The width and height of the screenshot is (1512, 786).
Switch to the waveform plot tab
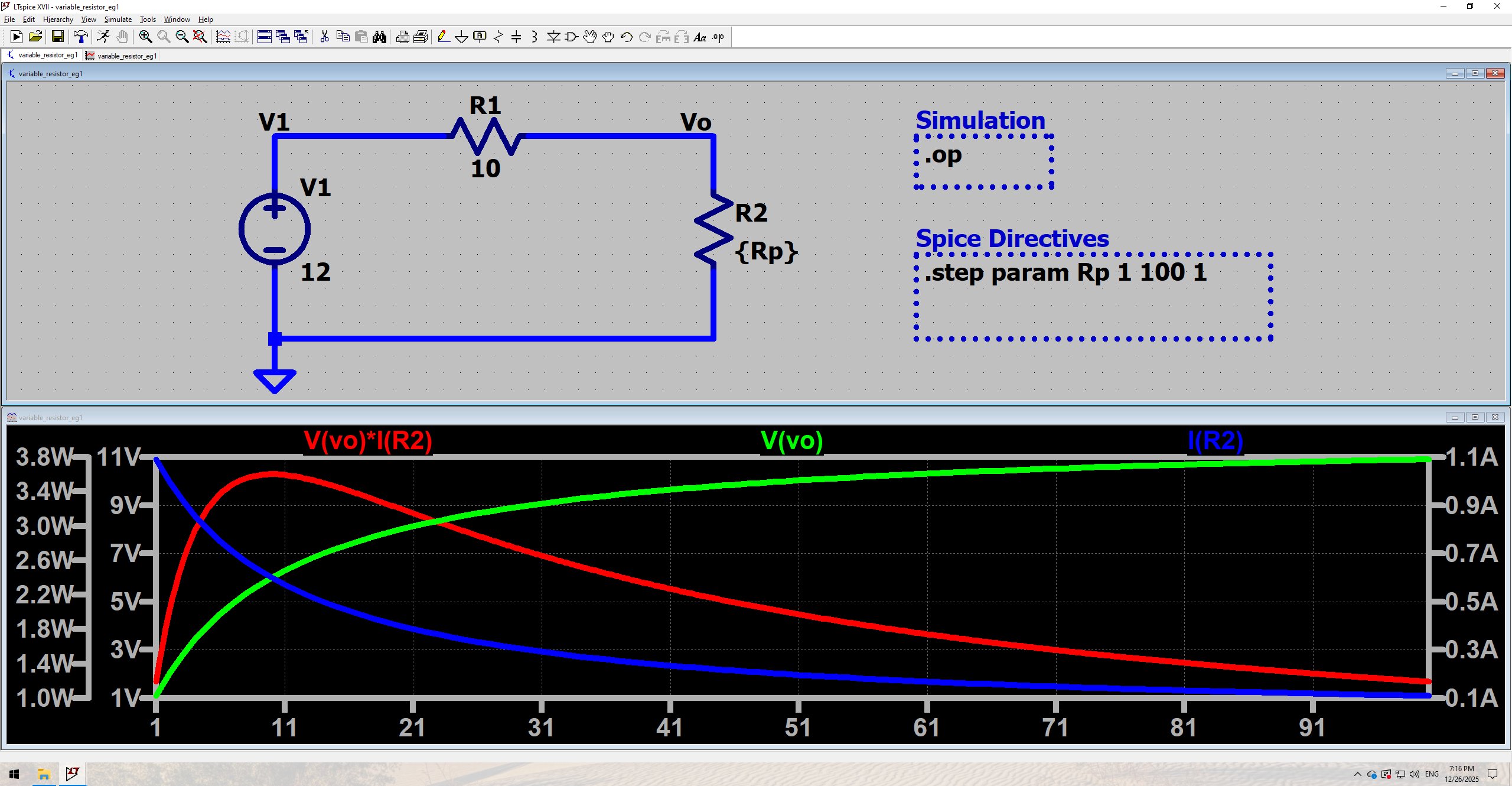click(122, 56)
